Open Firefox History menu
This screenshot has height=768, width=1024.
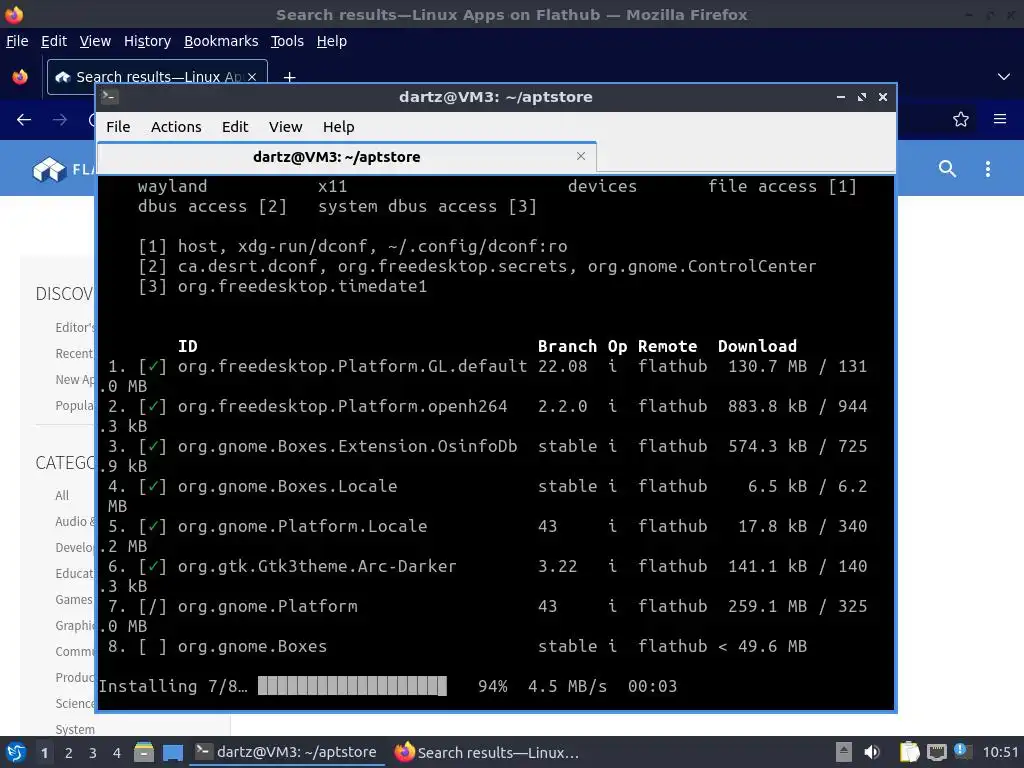[147, 41]
